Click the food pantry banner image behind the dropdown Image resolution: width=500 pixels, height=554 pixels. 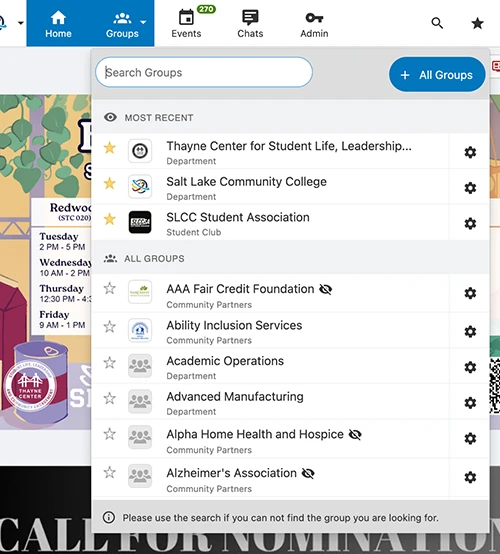point(45,261)
